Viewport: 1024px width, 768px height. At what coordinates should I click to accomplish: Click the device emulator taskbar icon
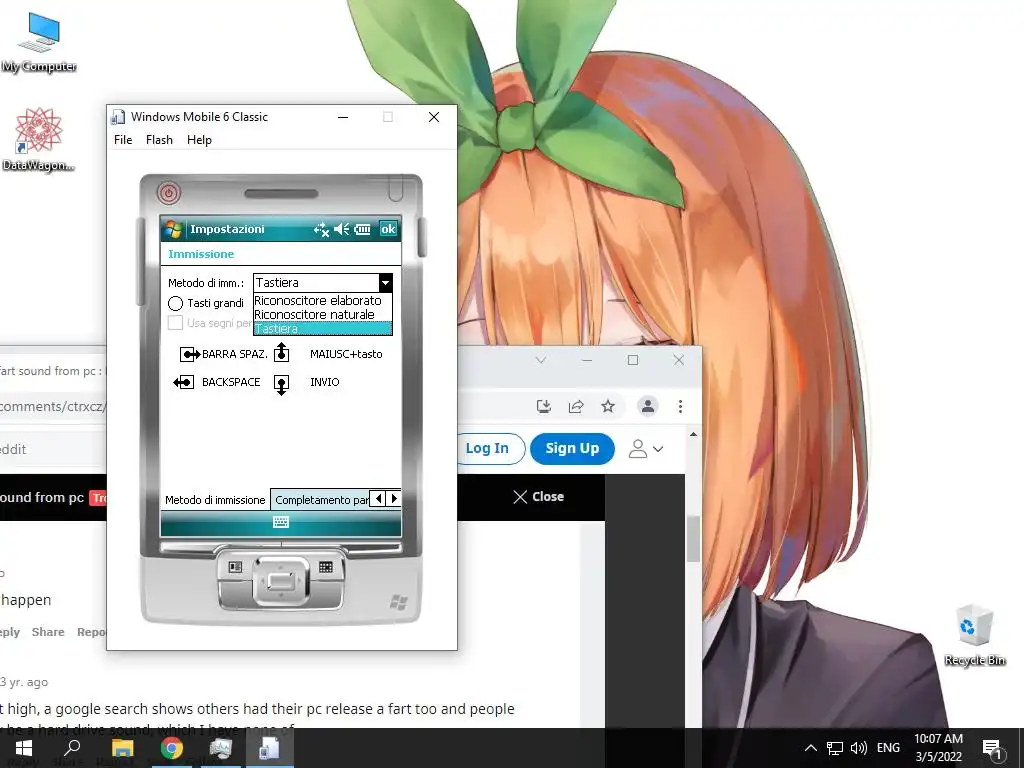point(270,748)
